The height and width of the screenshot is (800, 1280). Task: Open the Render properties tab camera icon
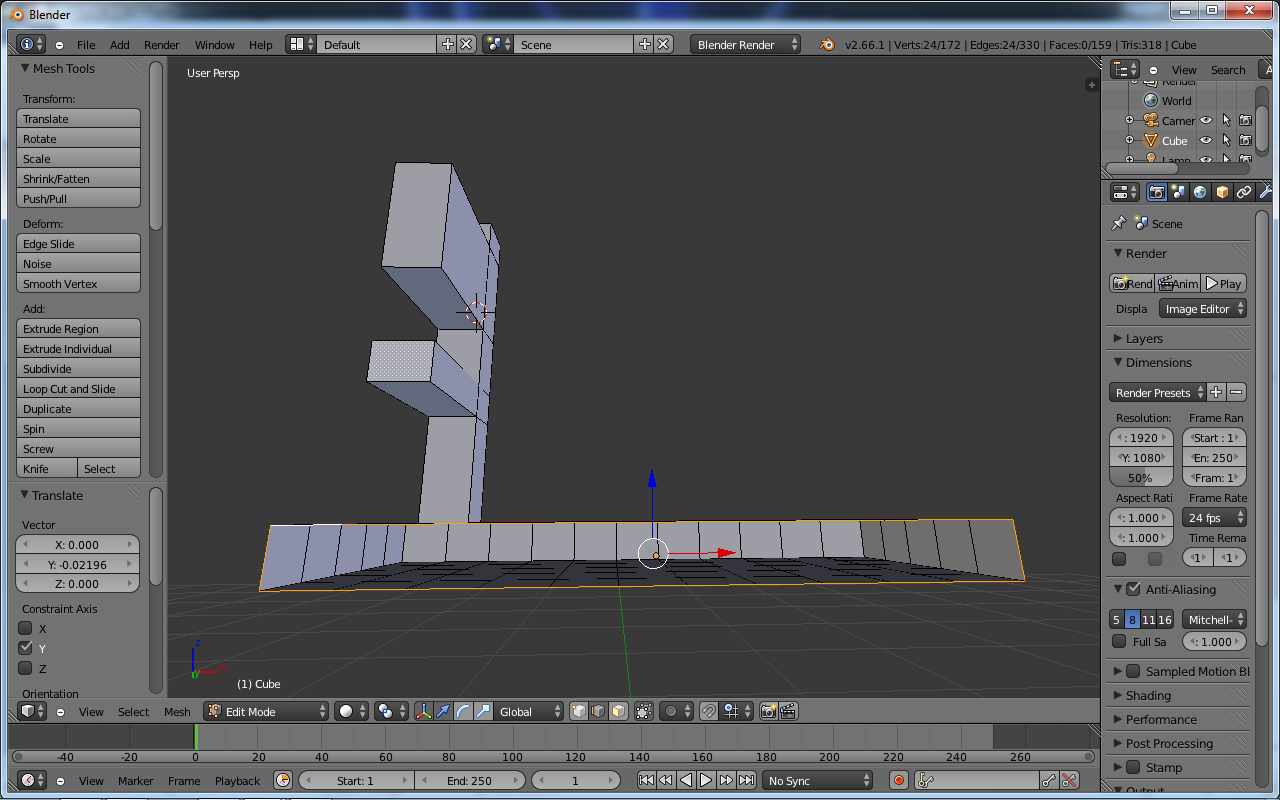click(x=1157, y=191)
